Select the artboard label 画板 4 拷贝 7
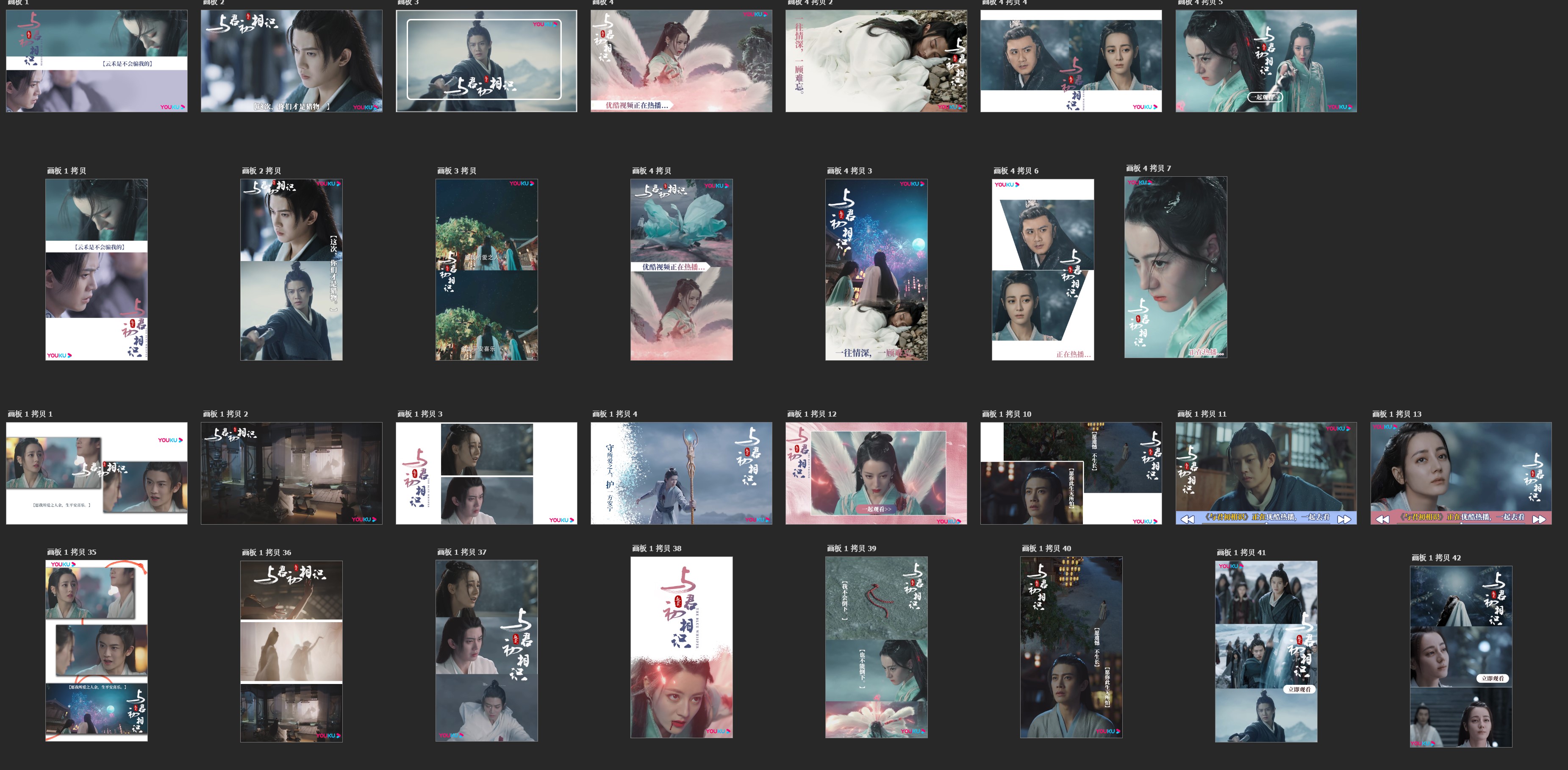Image resolution: width=1568 pixels, height=770 pixels. coord(1149,169)
